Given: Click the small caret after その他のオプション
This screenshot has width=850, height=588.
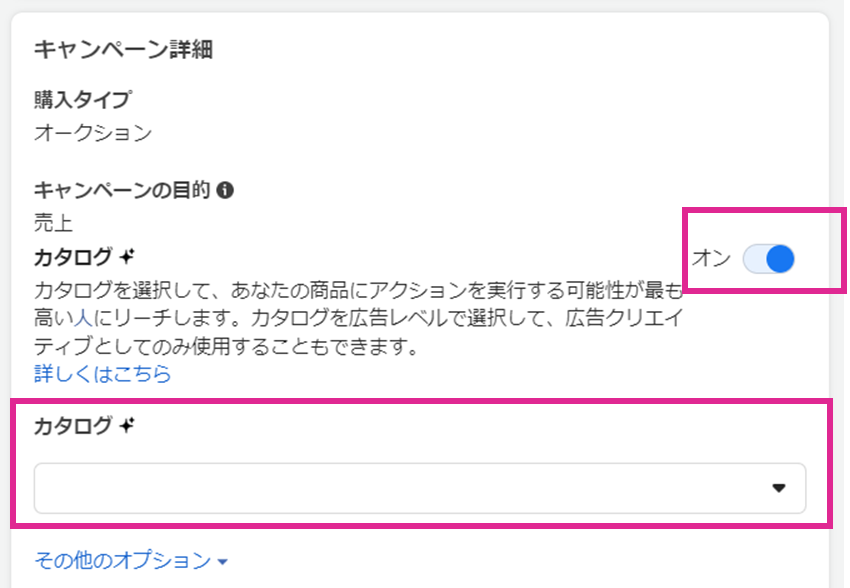Looking at the screenshot, I should point(222,562).
